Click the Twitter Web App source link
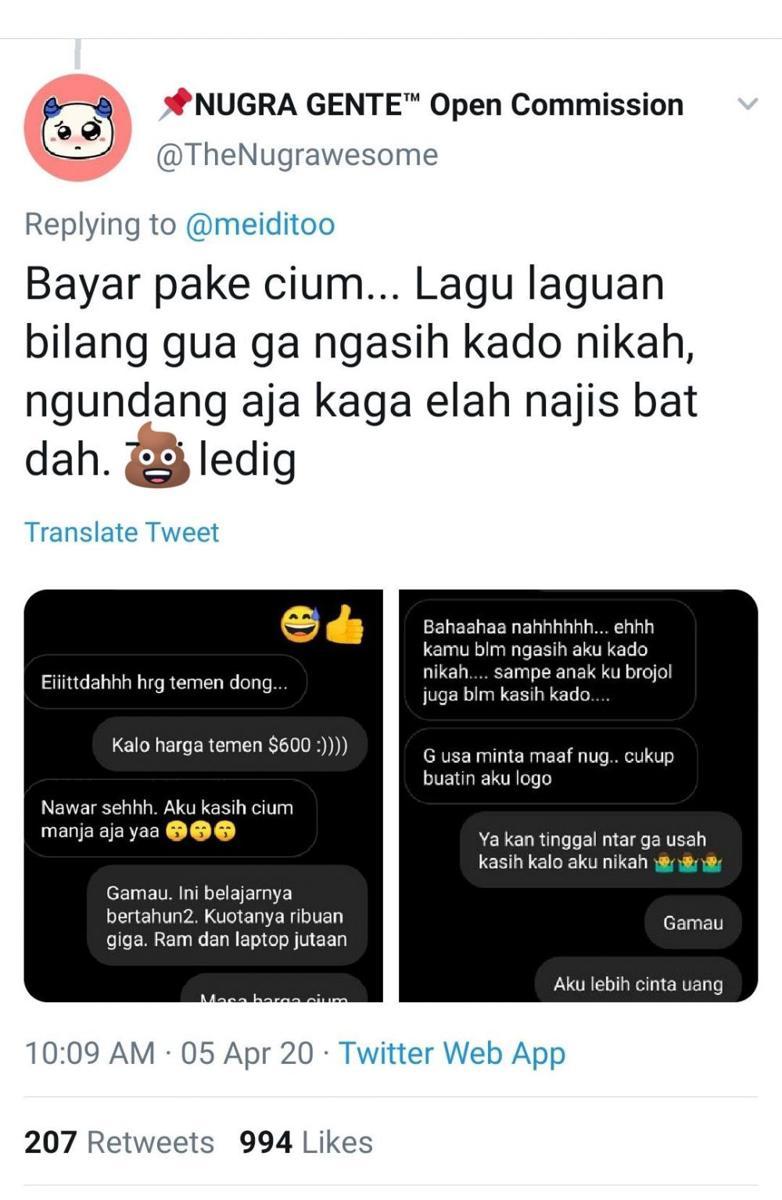Screen dimensions: 782x1200 452,1053
